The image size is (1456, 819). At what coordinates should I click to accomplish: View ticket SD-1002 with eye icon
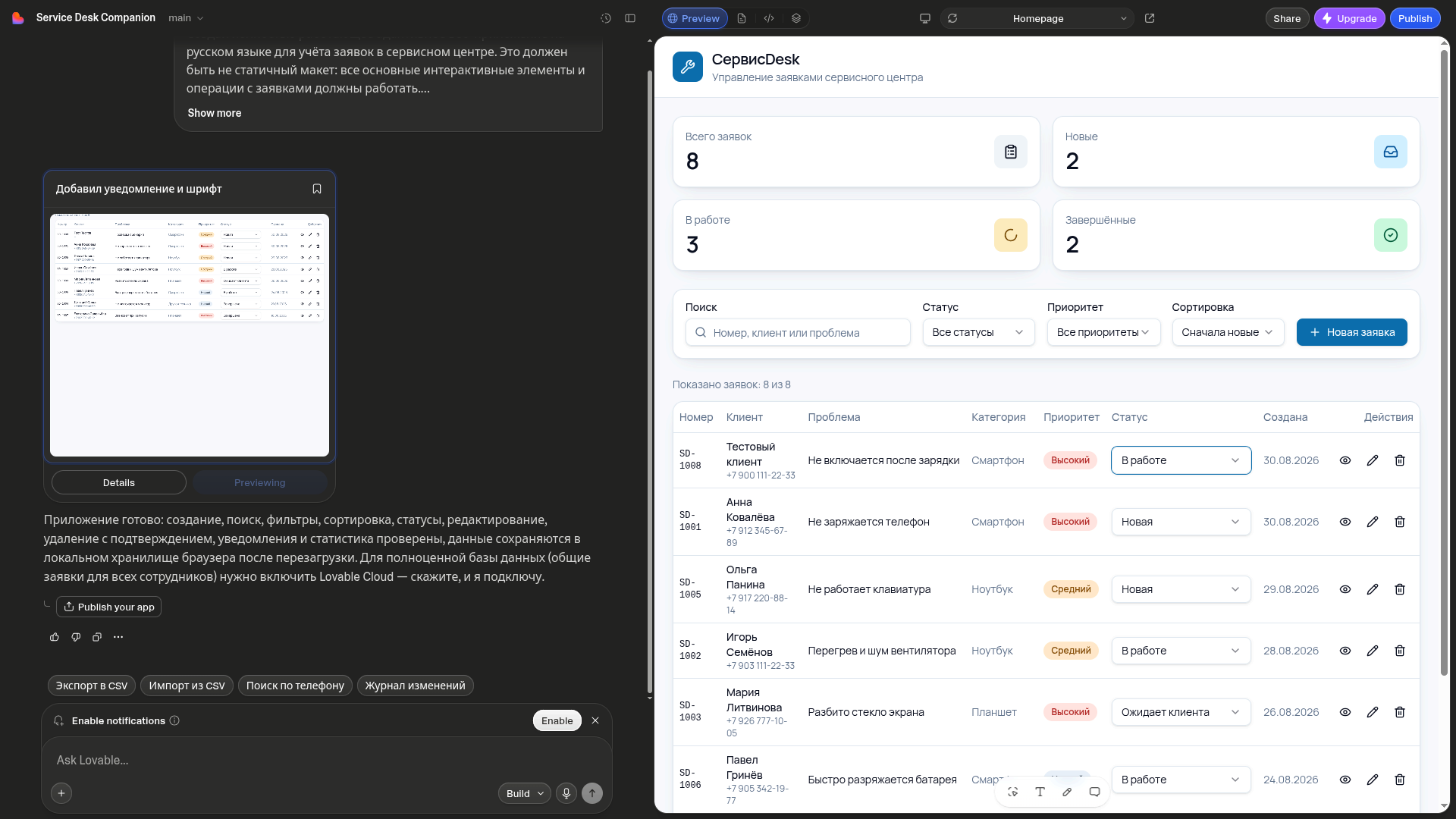click(x=1345, y=651)
